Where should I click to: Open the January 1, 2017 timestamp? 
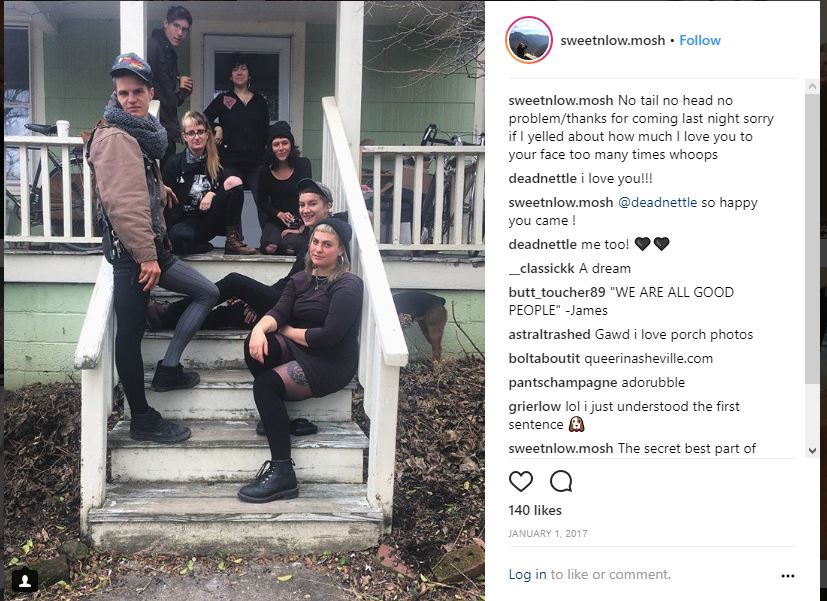[547, 534]
